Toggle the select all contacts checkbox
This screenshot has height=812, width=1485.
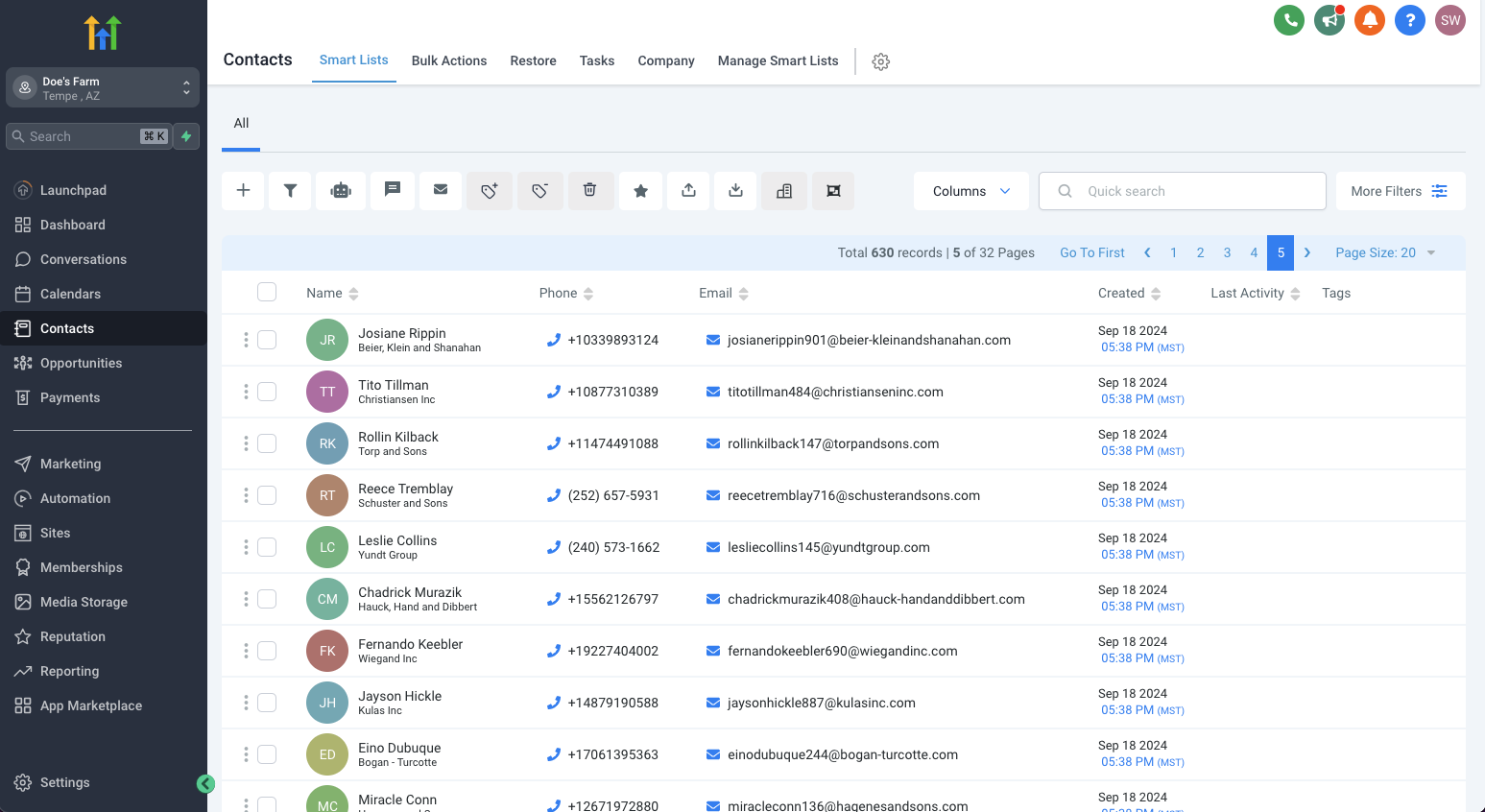[x=267, y=293]
